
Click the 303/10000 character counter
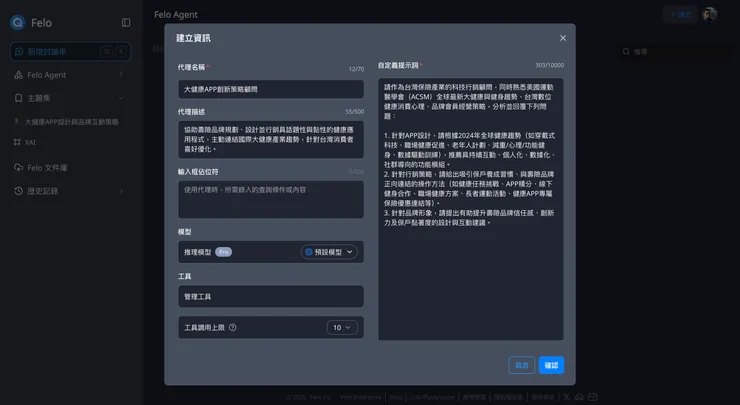tap(549, 65)
